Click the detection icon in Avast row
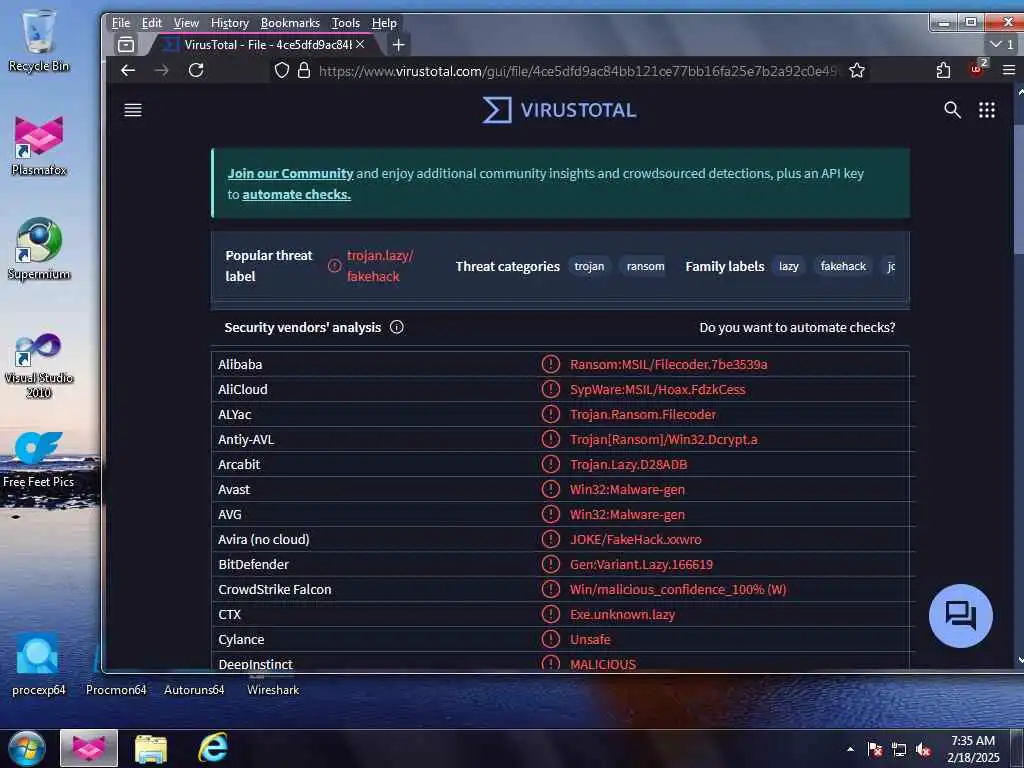Viewport: 1024px width, 768px height. (x=551, y=489)
